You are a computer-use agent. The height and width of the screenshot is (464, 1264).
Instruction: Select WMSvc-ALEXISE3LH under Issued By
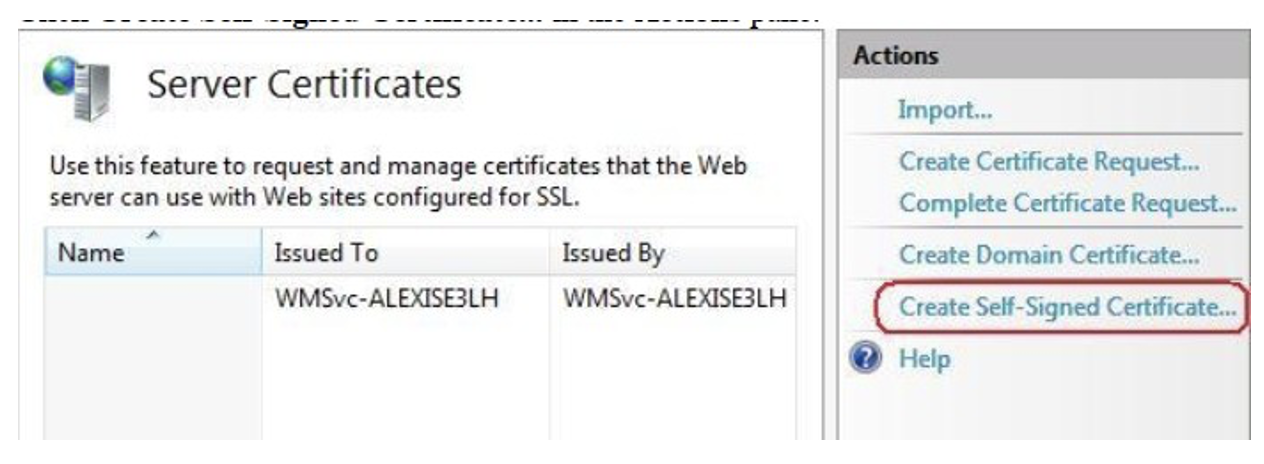coord(675,298)
